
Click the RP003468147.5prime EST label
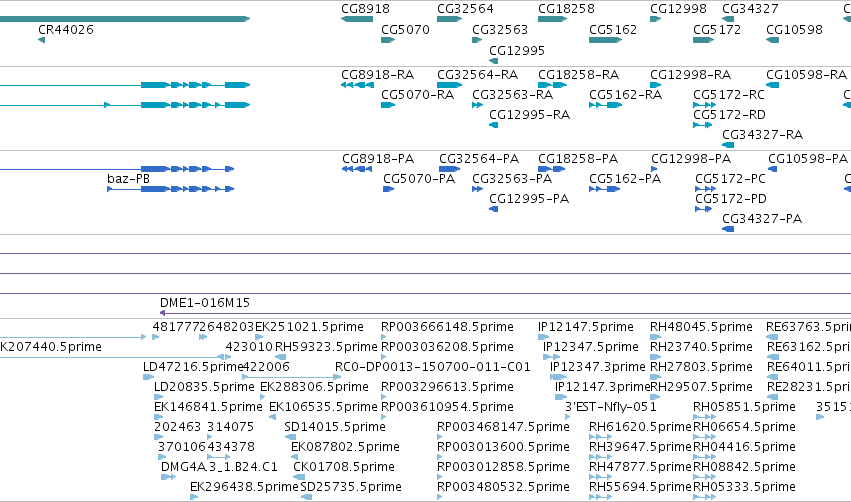coord(503,427)
